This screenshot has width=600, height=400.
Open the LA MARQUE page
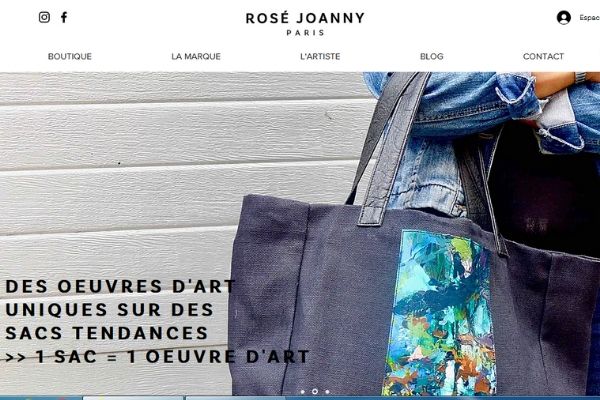196,56
